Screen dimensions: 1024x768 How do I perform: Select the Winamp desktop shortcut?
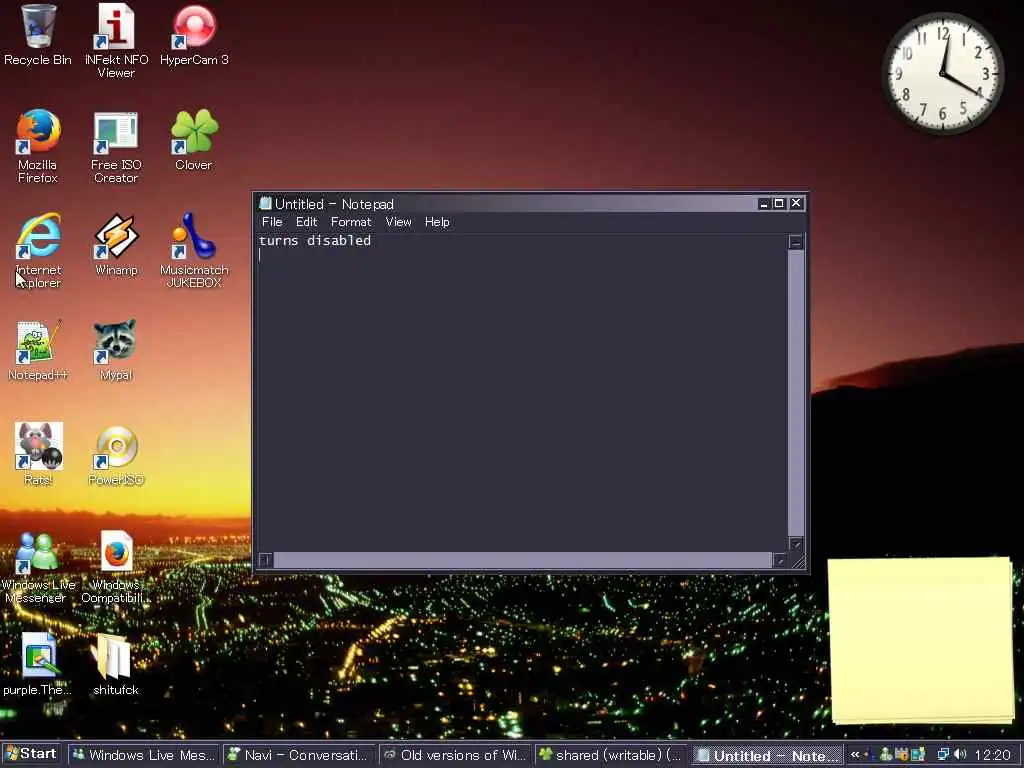pyautogui.click(x=116, y=245)
